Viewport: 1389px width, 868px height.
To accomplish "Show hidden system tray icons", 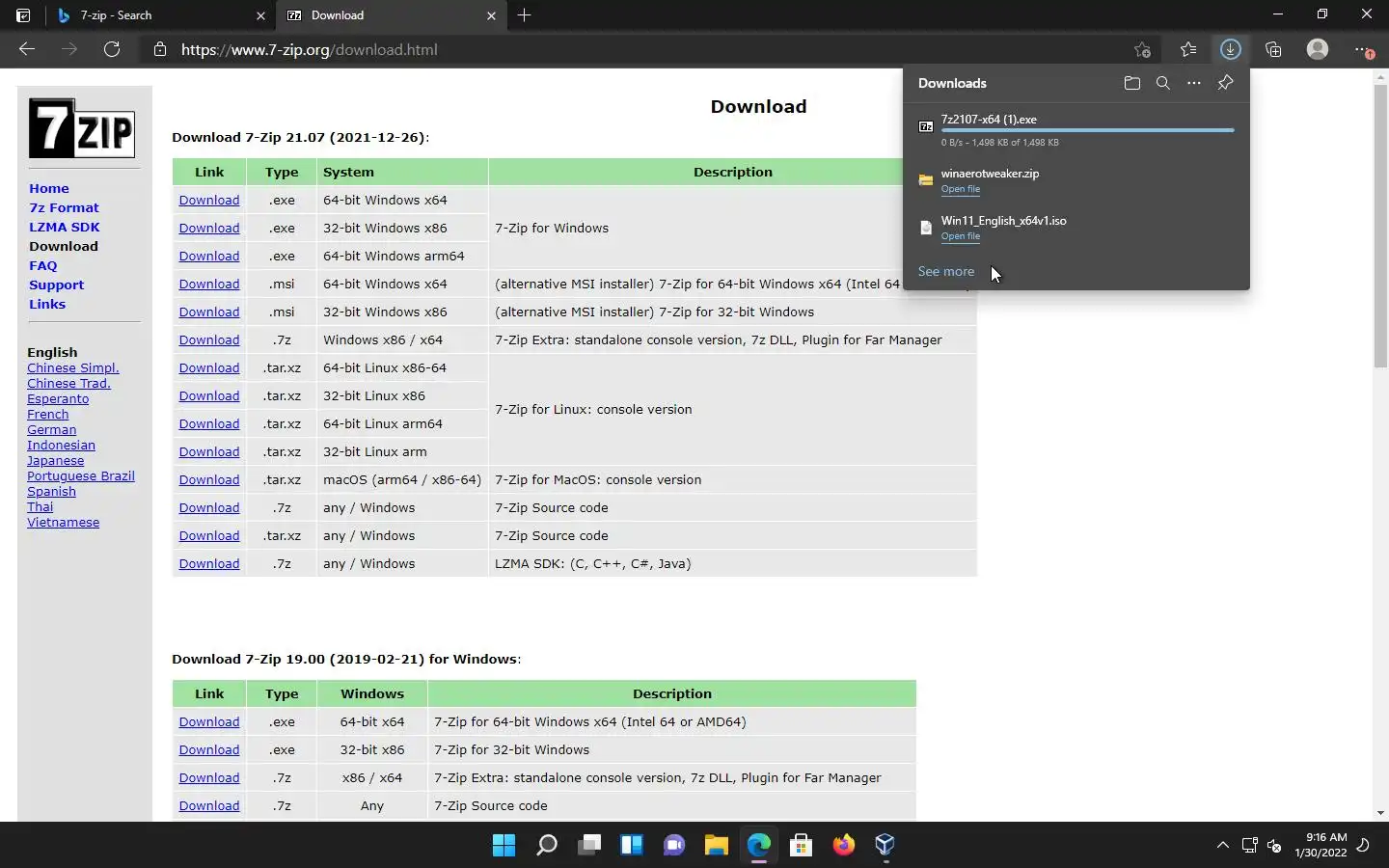I will [x=1223, y=846].
